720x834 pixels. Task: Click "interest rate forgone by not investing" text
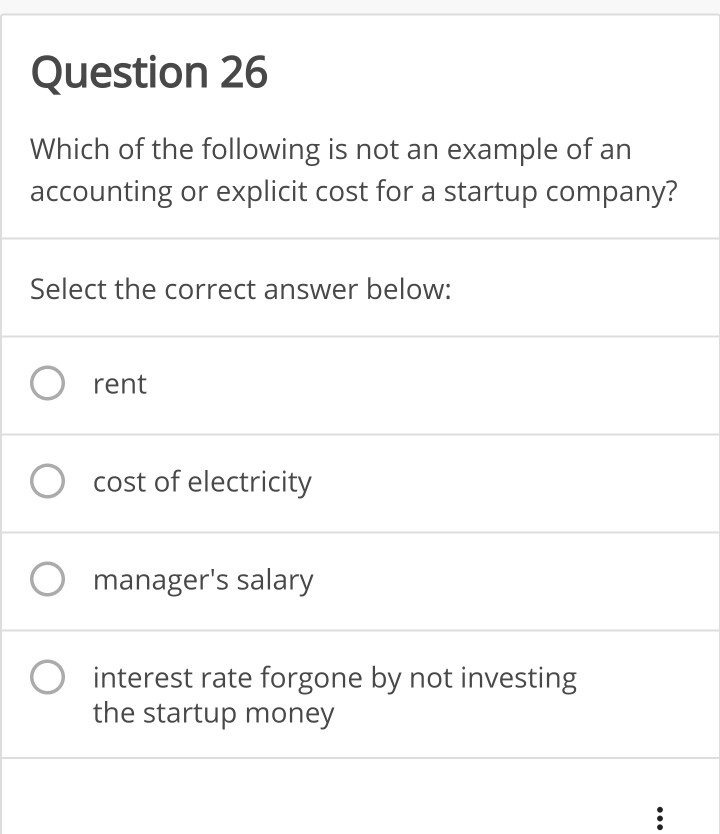tap(335, 678)
